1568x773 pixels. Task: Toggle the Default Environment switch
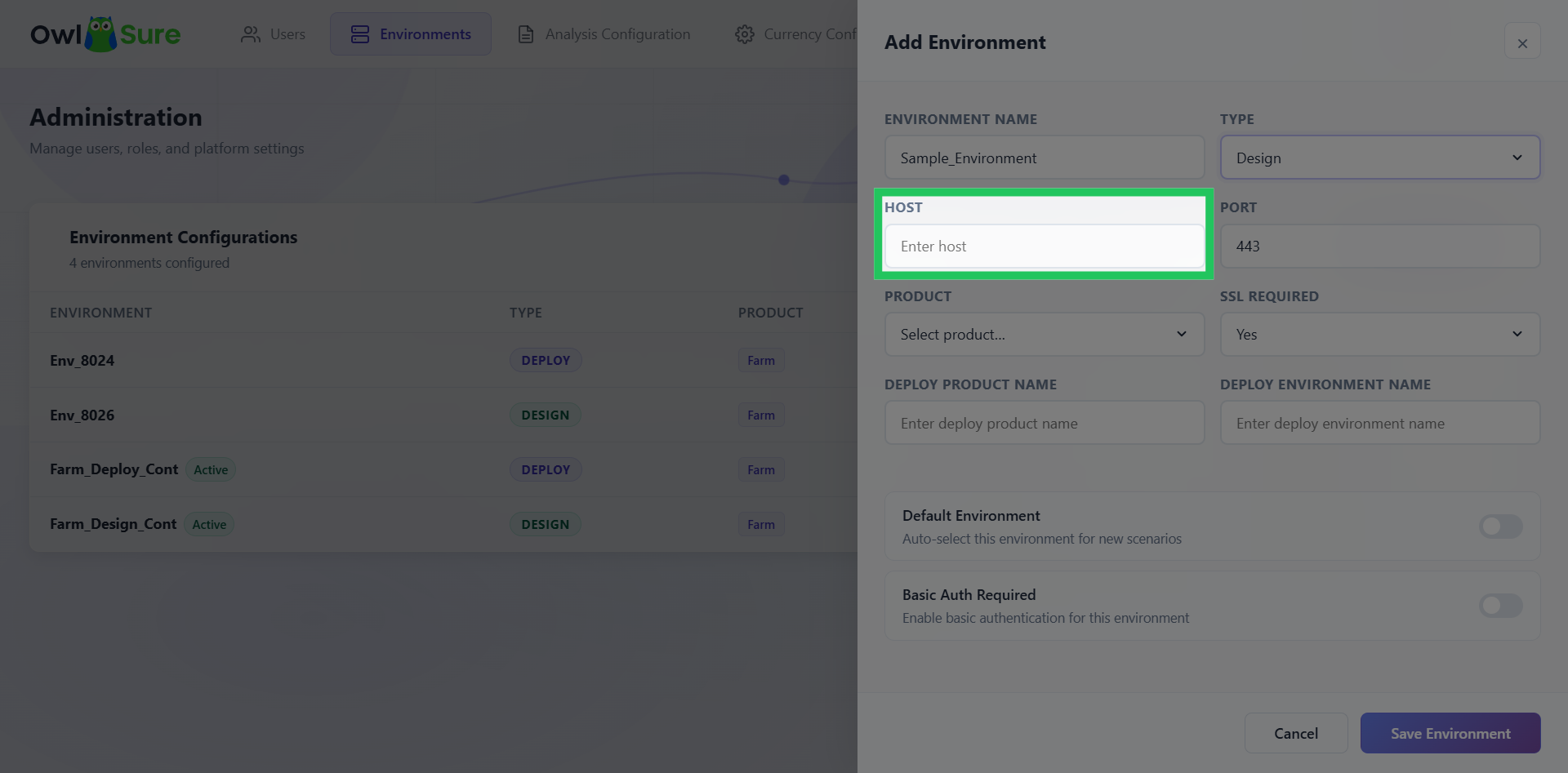click(x=1501, y=526)
